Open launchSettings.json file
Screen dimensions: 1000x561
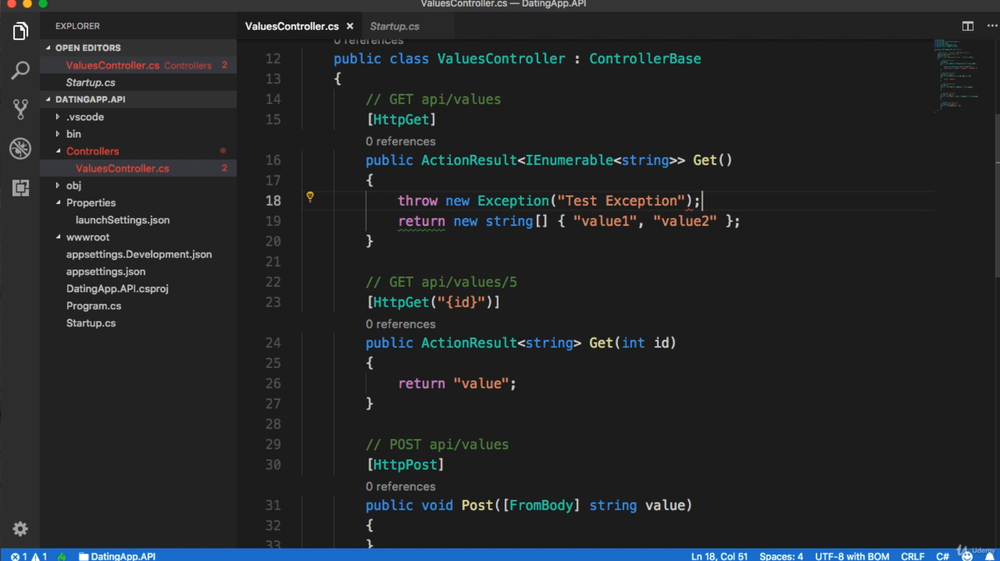(138, 220)
